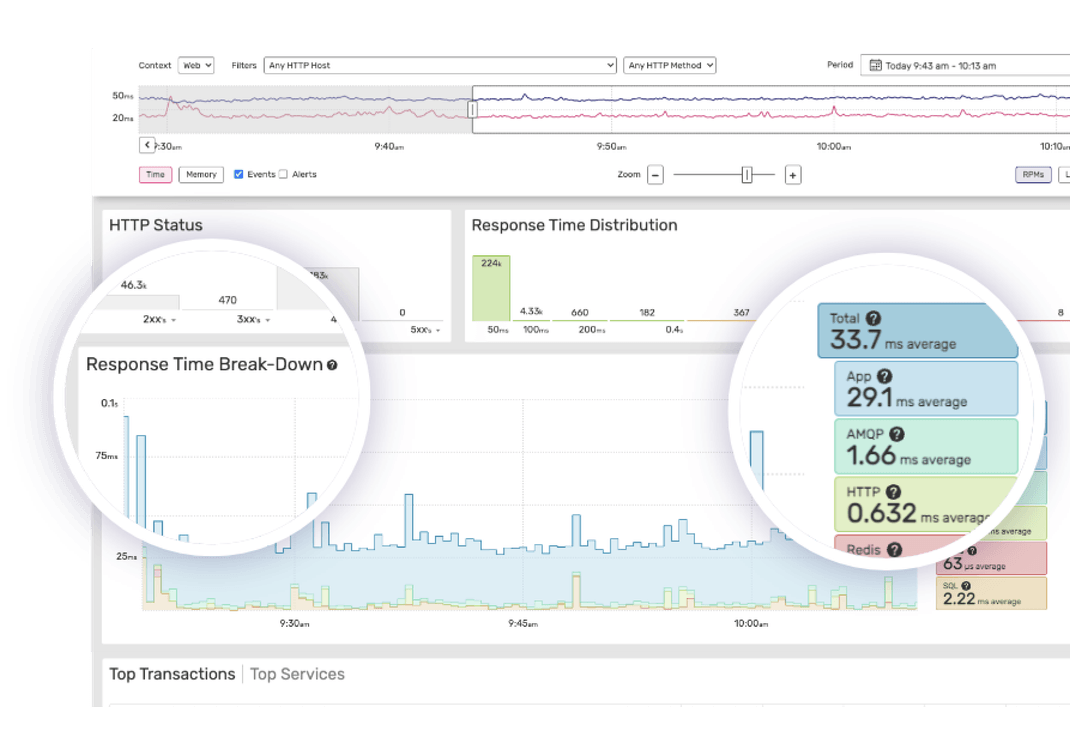Image resolution: width=1070 pixels, height=755 pixels.
Task: Select the App 29.1 ms average card
Action: pyautogui.click(x=926, y=388)
